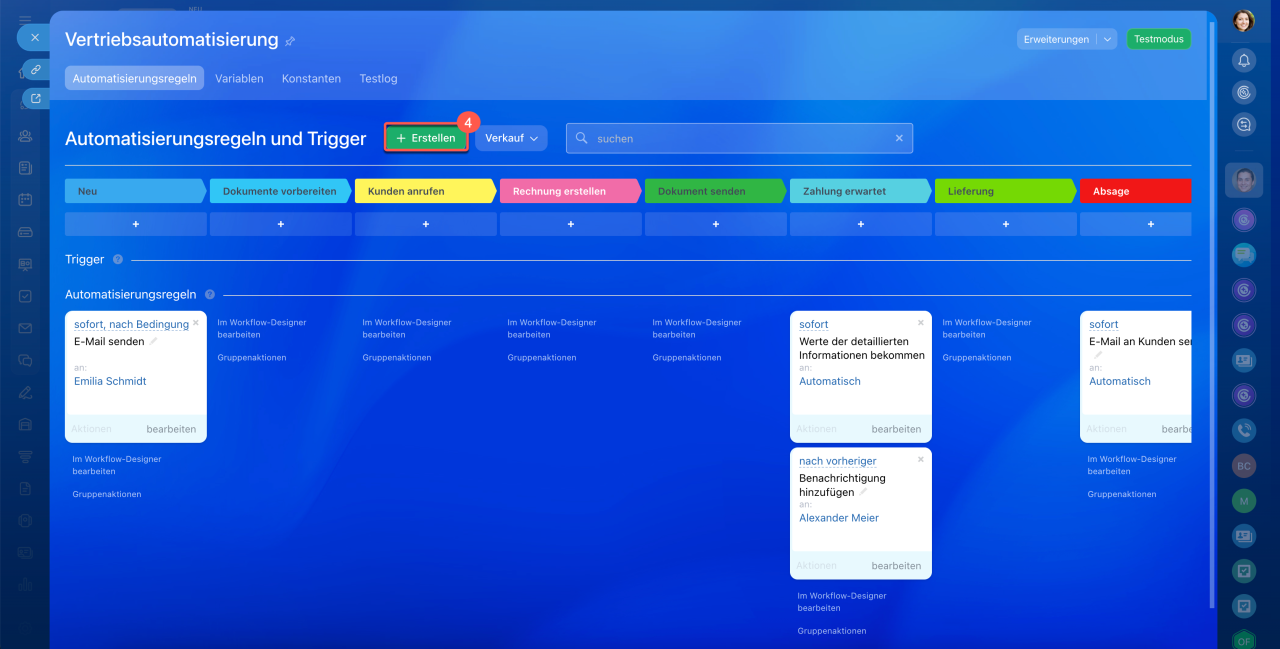This screenshot has height=649, width=1280.
Task: Close the slider panel with the X button
Action: [34, 37]
